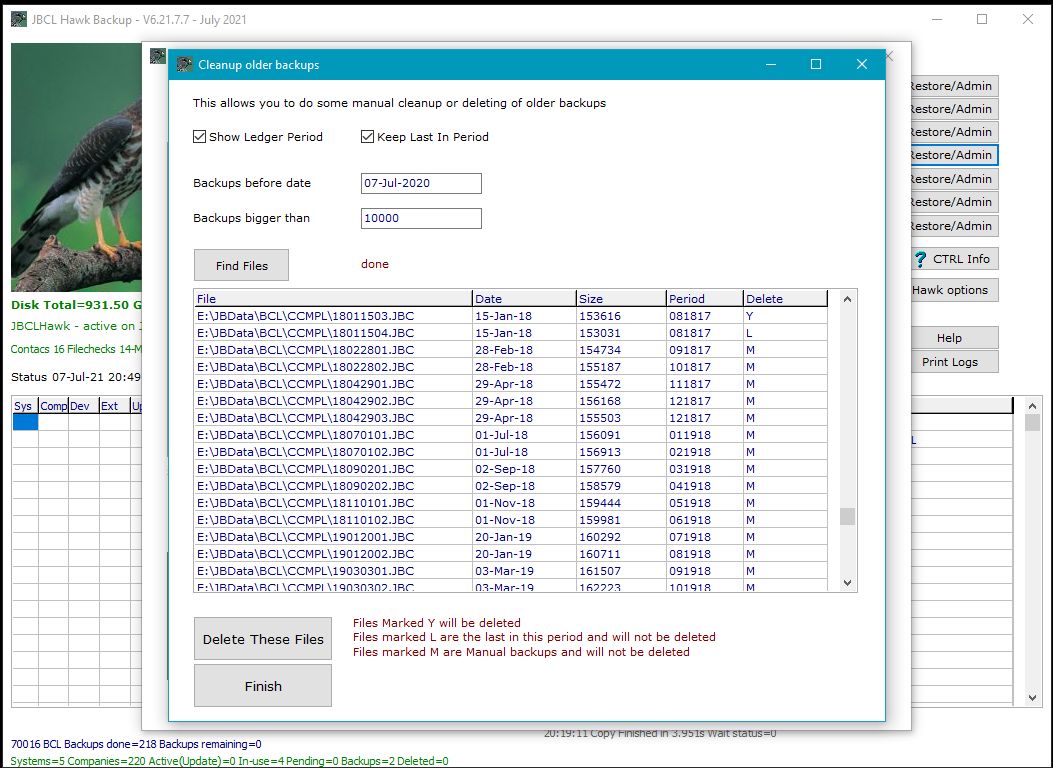1053x768 pixels.
Task: Click the Size column header
Action: pos(620,299)
